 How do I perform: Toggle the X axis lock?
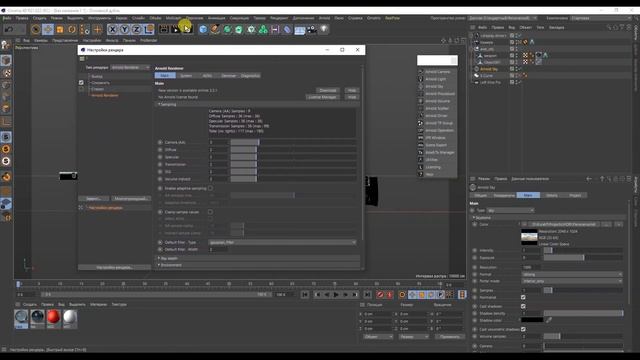112,29
